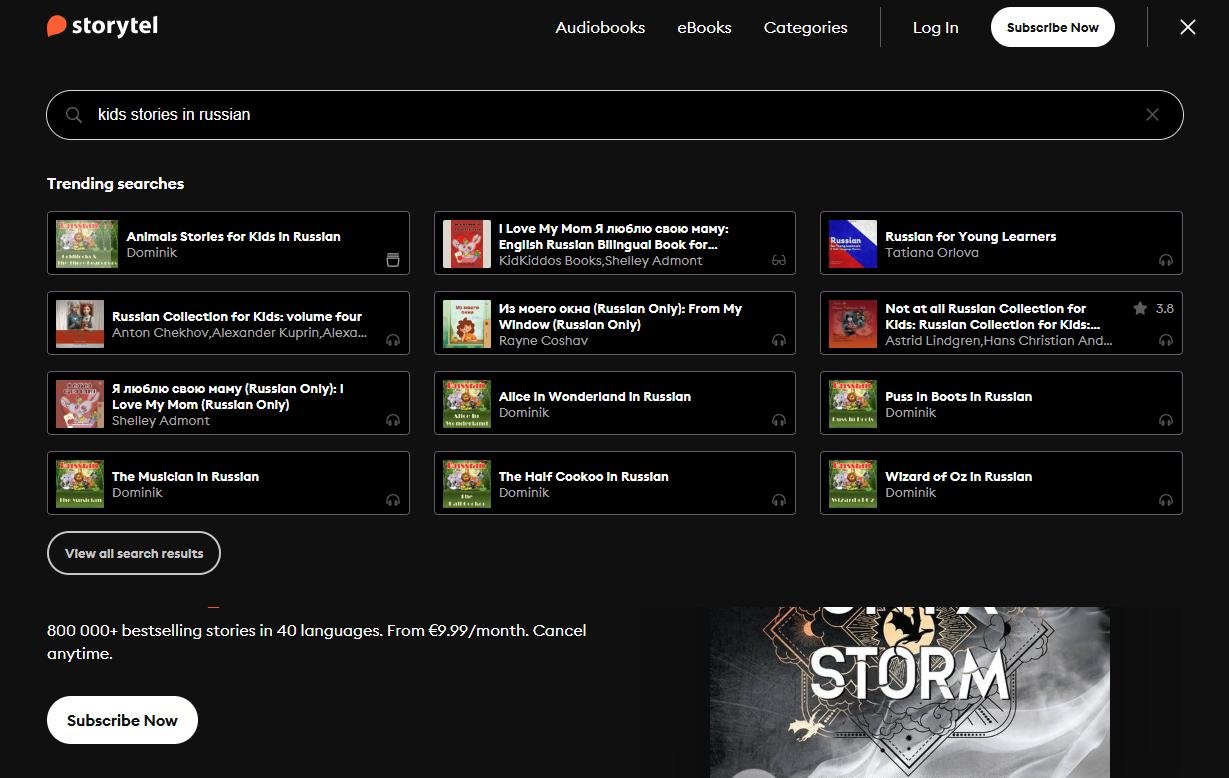Select the title 'The Musician in Russian'
Viewport: 1229px width, 778px height.
click(x=185, y=477)
